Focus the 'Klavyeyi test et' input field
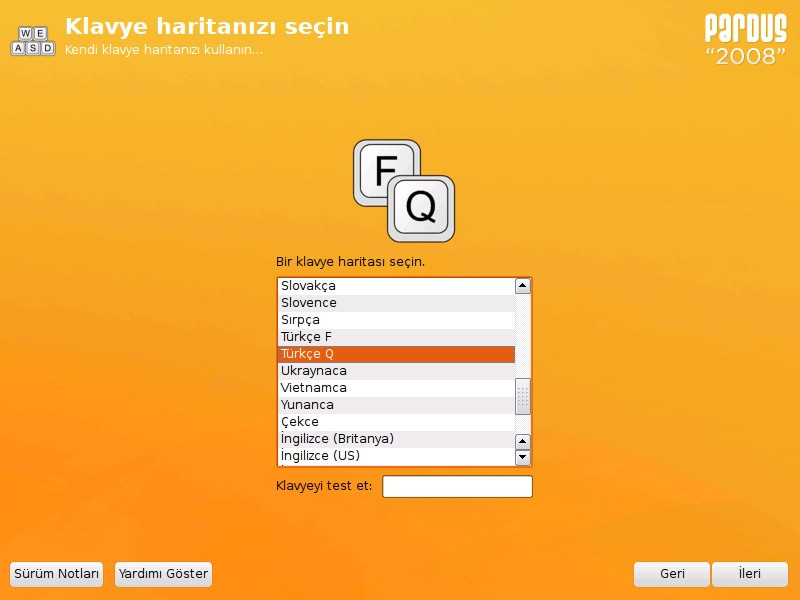The image size is (800, 600). [457, 486]
